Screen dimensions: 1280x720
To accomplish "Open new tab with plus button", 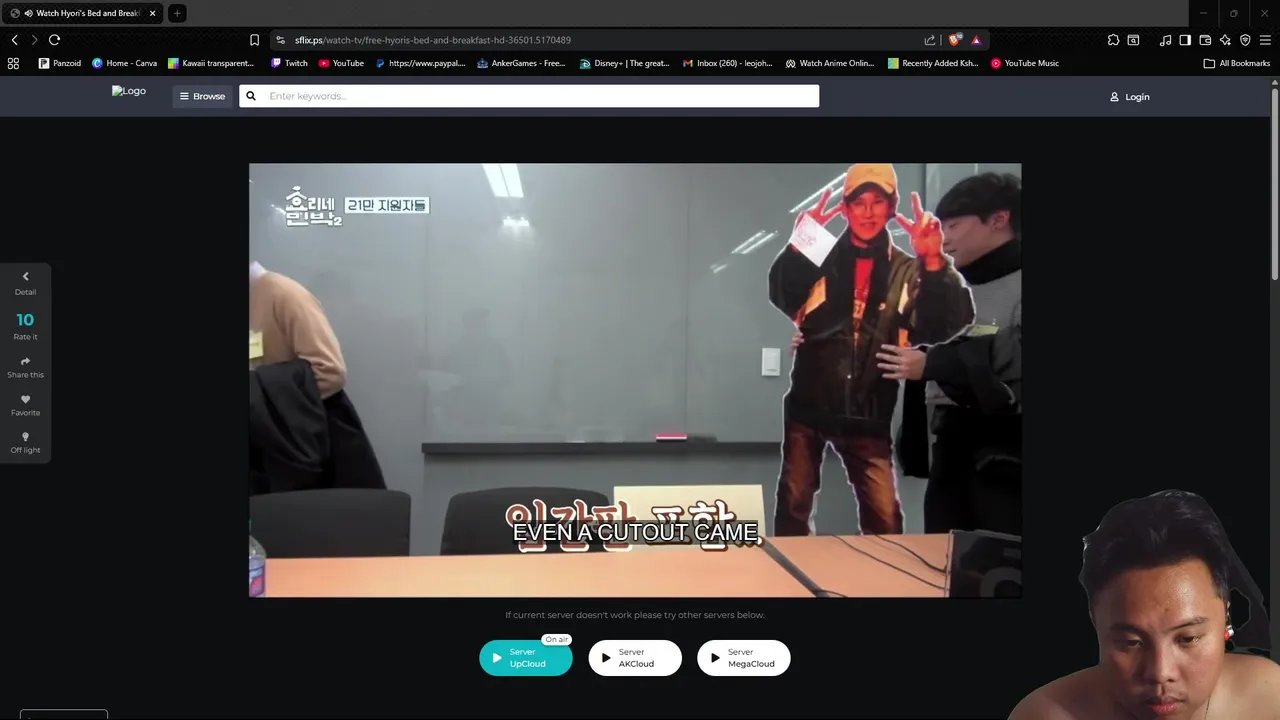I will [177, 13].
